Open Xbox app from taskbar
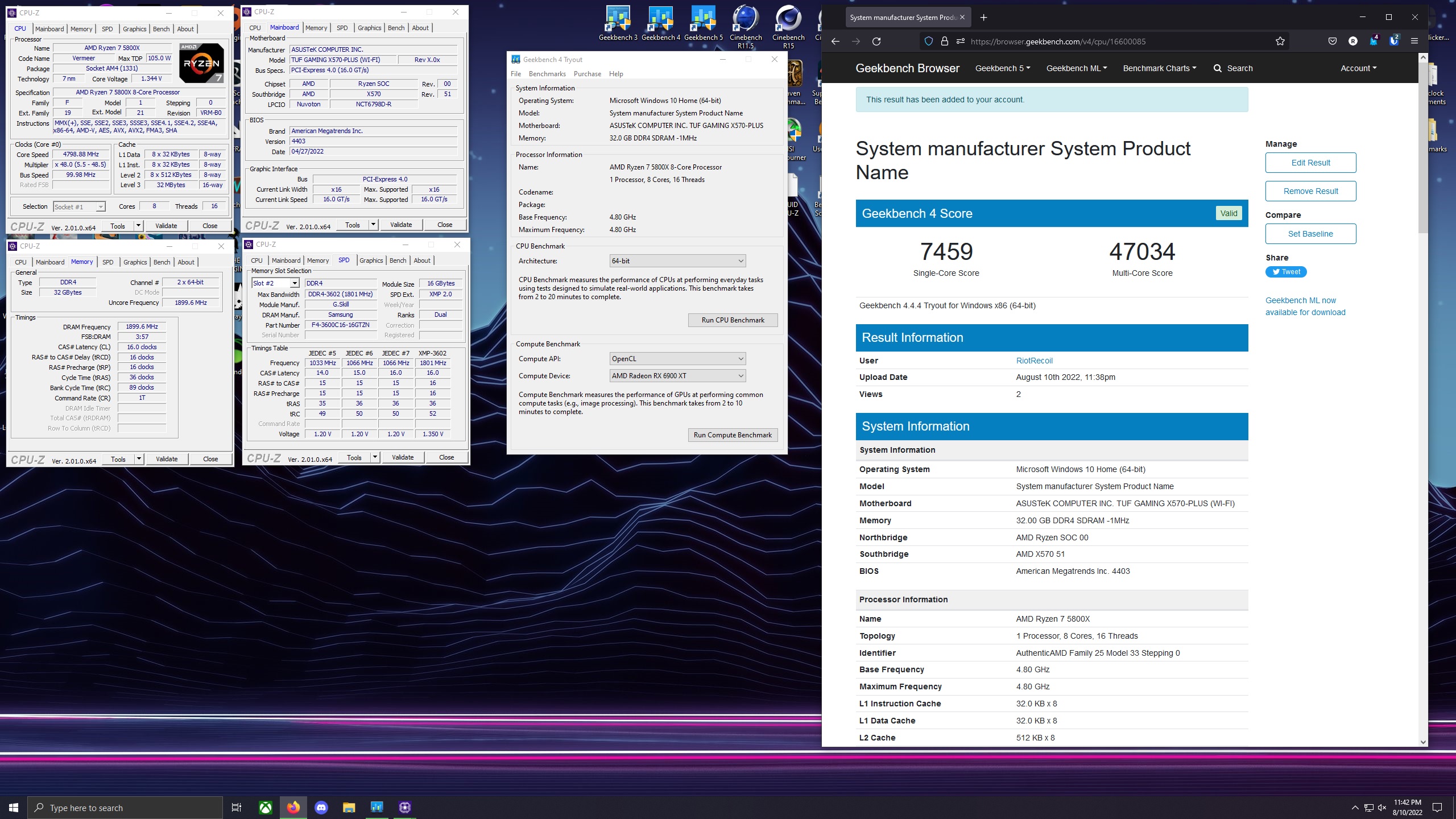The width and height of the screenshot is (1456, 819). 265,808
